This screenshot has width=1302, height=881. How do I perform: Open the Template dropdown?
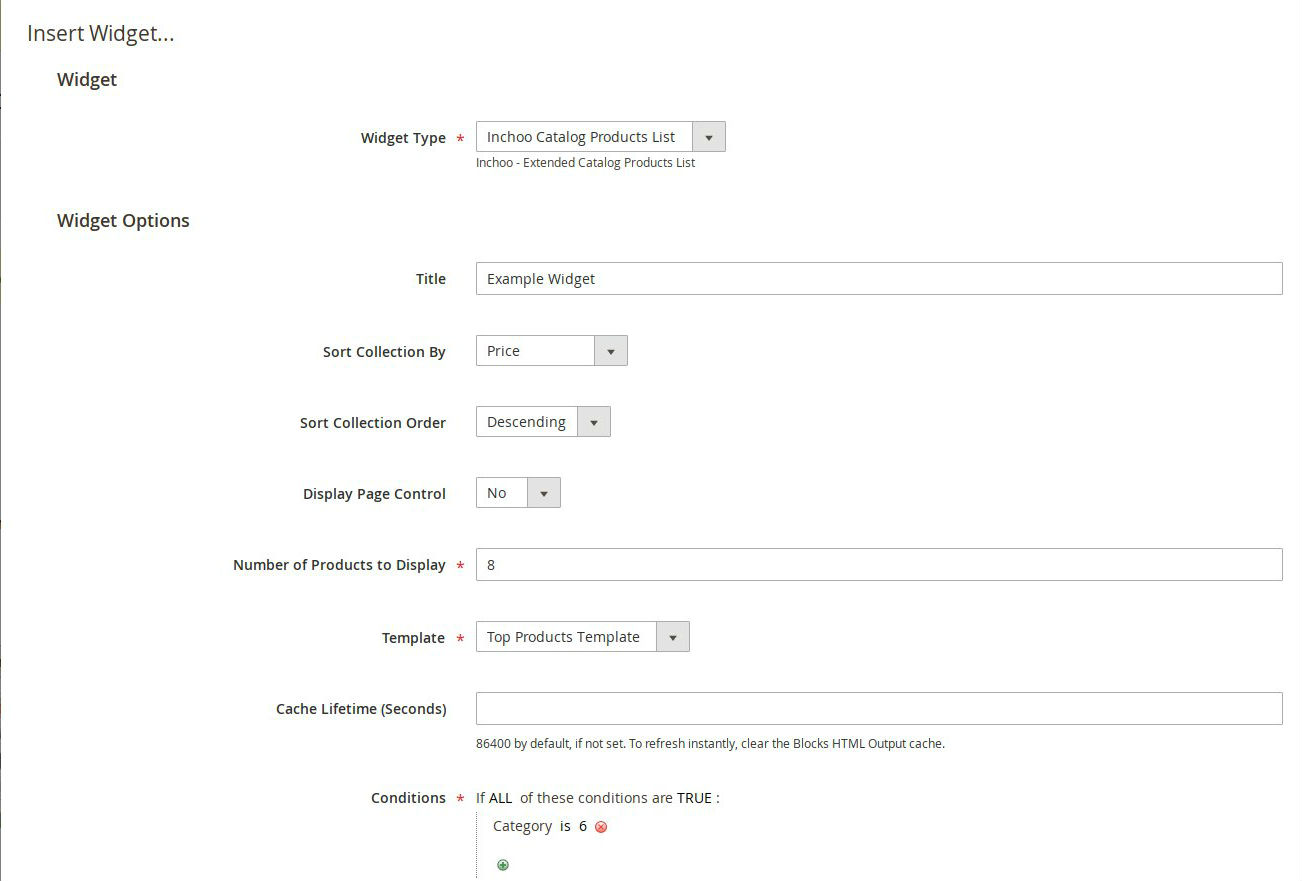[582, 637]
